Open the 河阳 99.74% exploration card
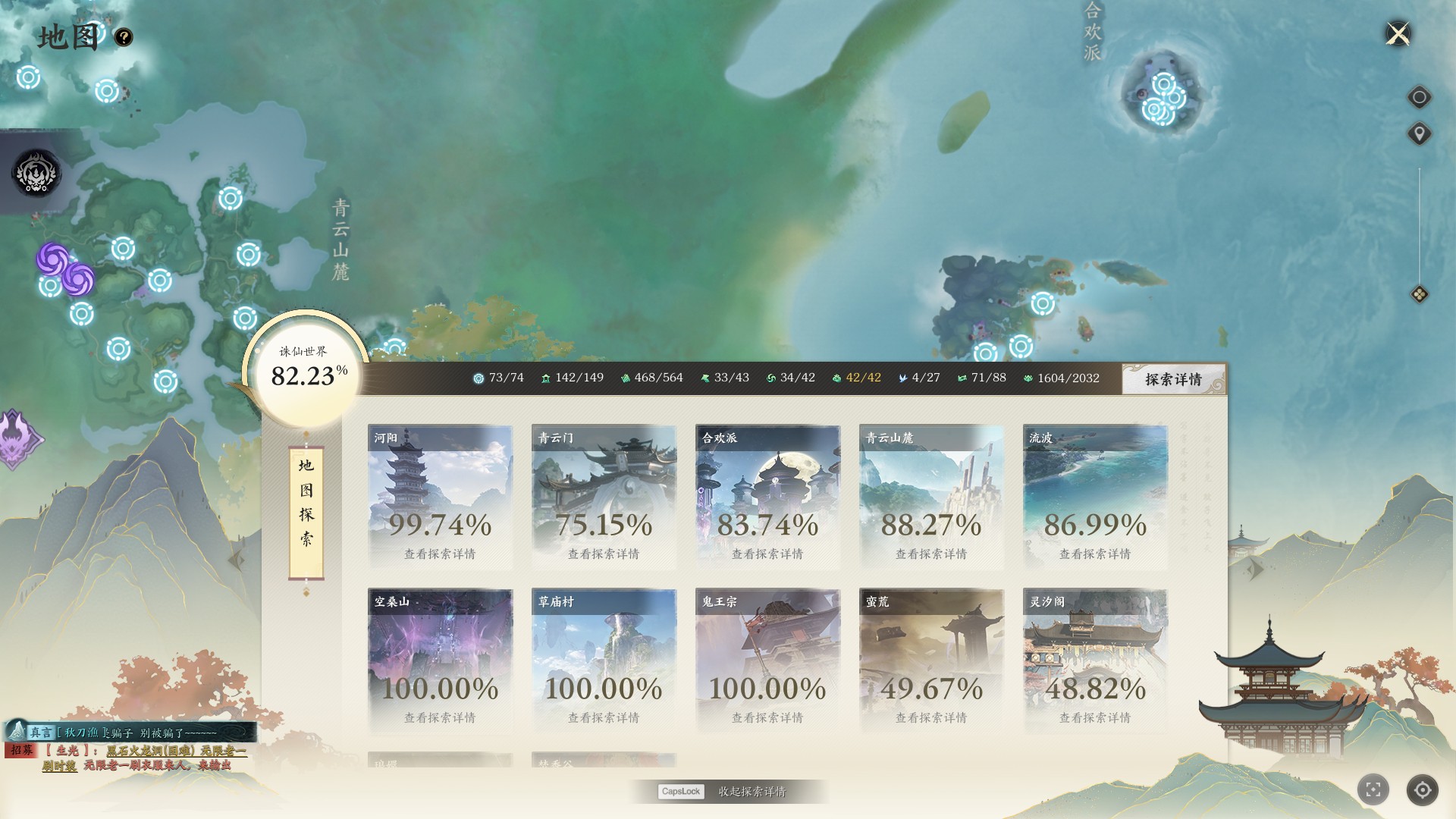 (441, 497)
